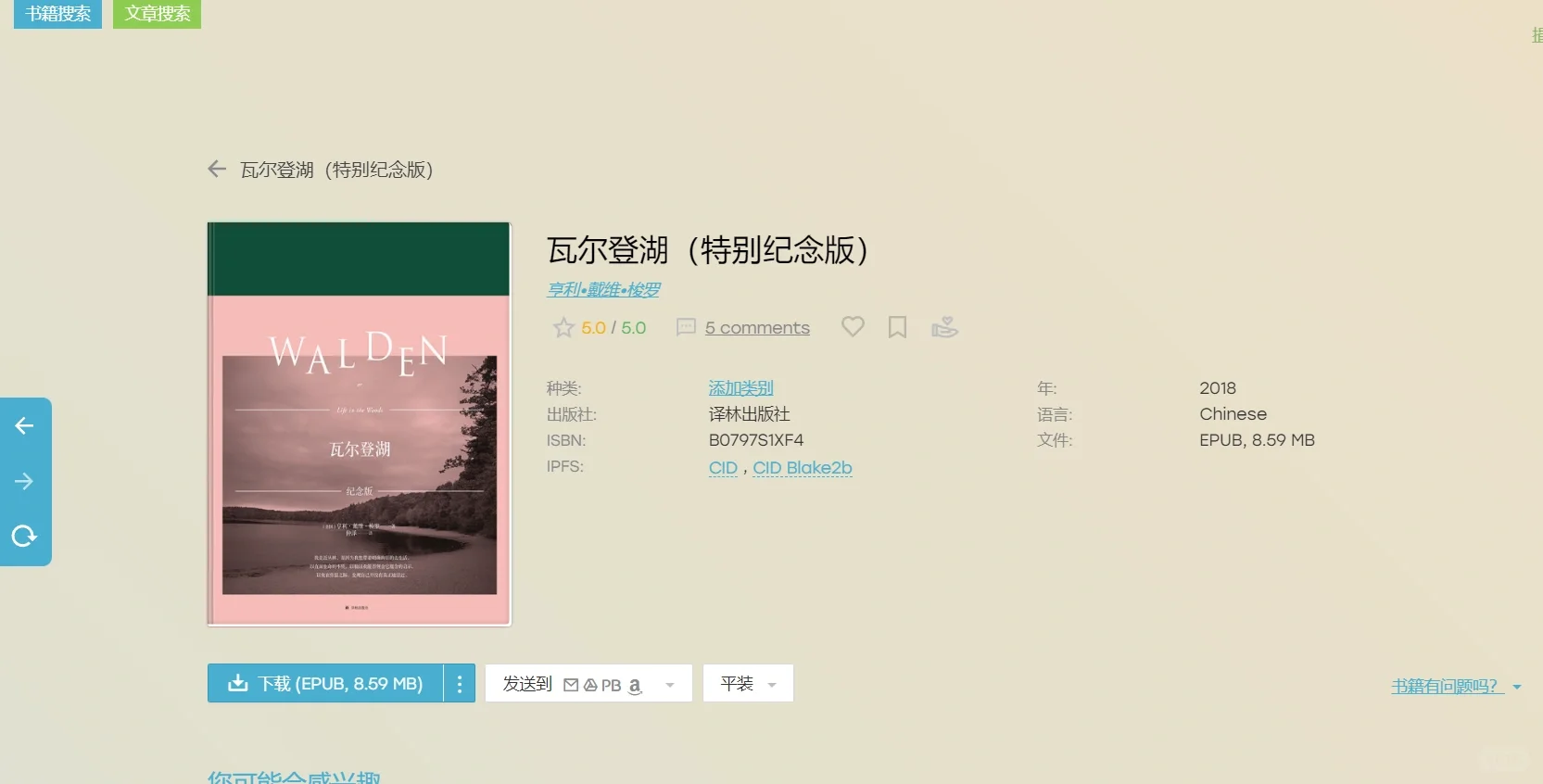1543x784 pixels.
Task: Go forward using sidebar right arrow
Action: (24, 481)
